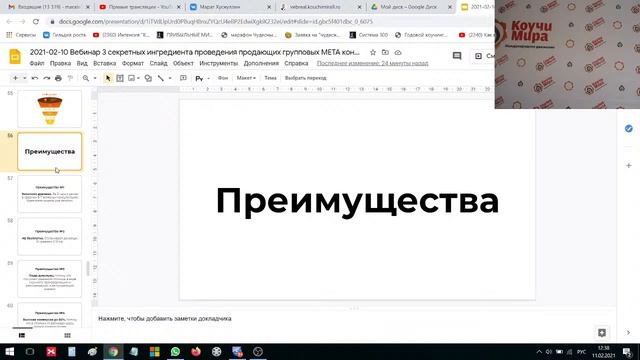Click the last edit history link

click(x=373, y=63)
